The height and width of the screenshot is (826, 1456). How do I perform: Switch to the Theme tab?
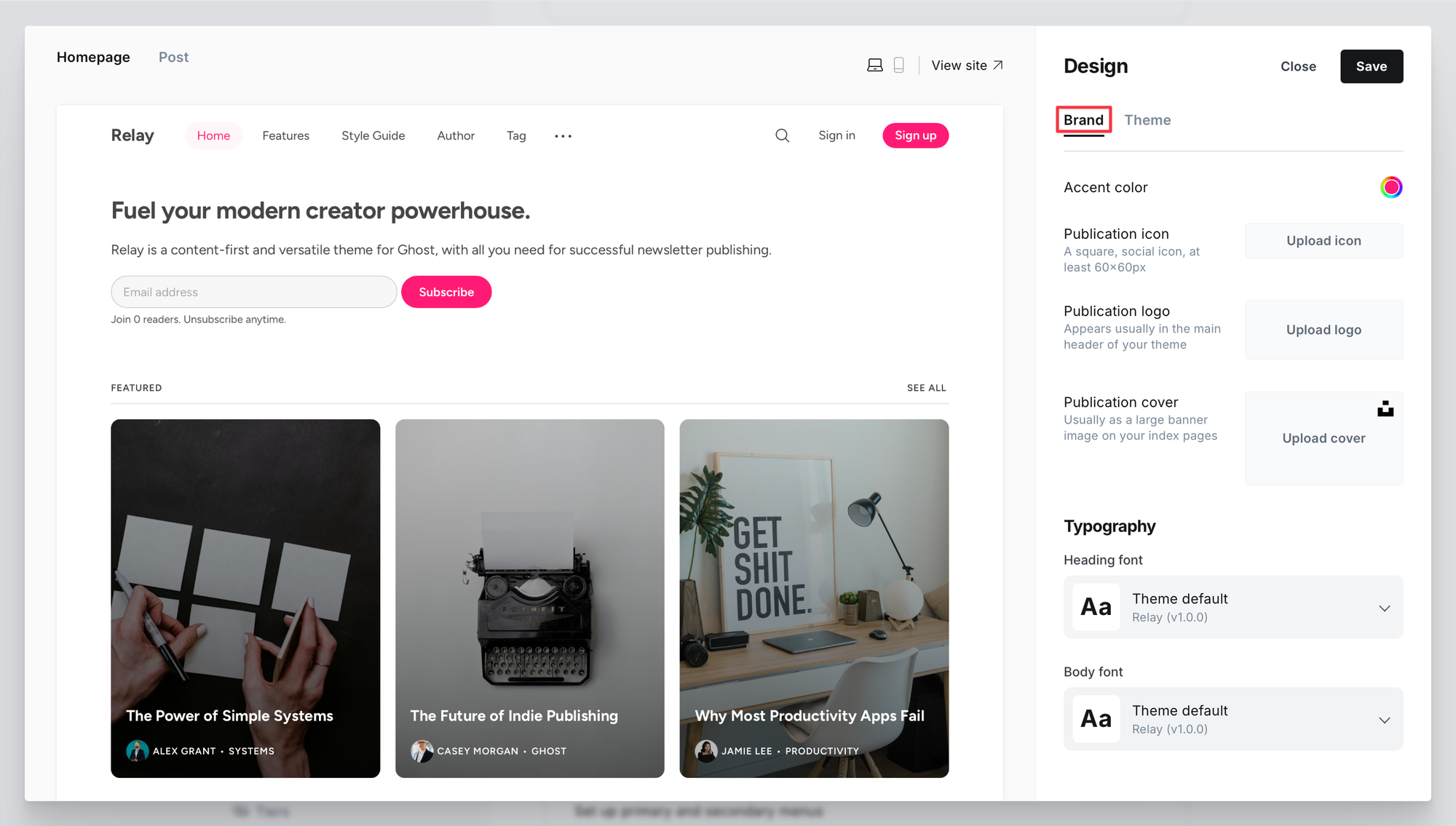1147,120
